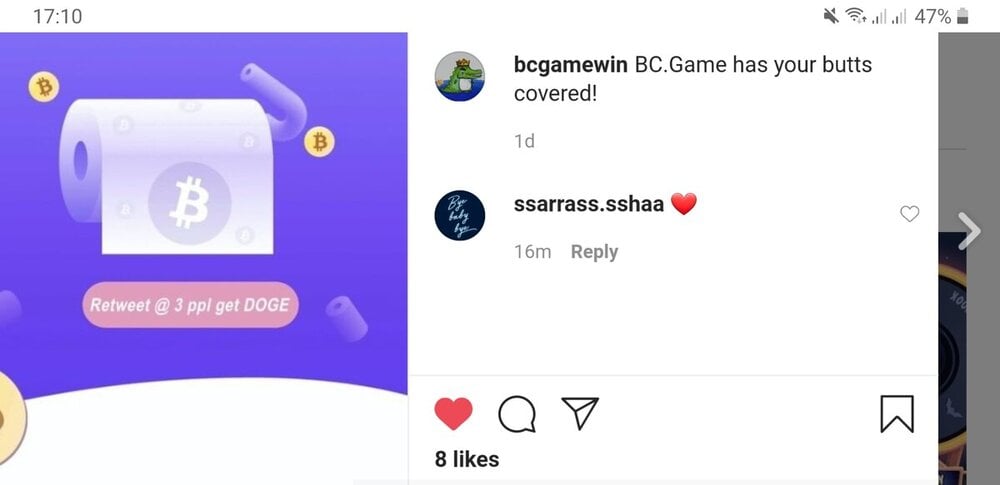Like ssarrass.sshaa's comment with small heart

(x=909, y=214)
